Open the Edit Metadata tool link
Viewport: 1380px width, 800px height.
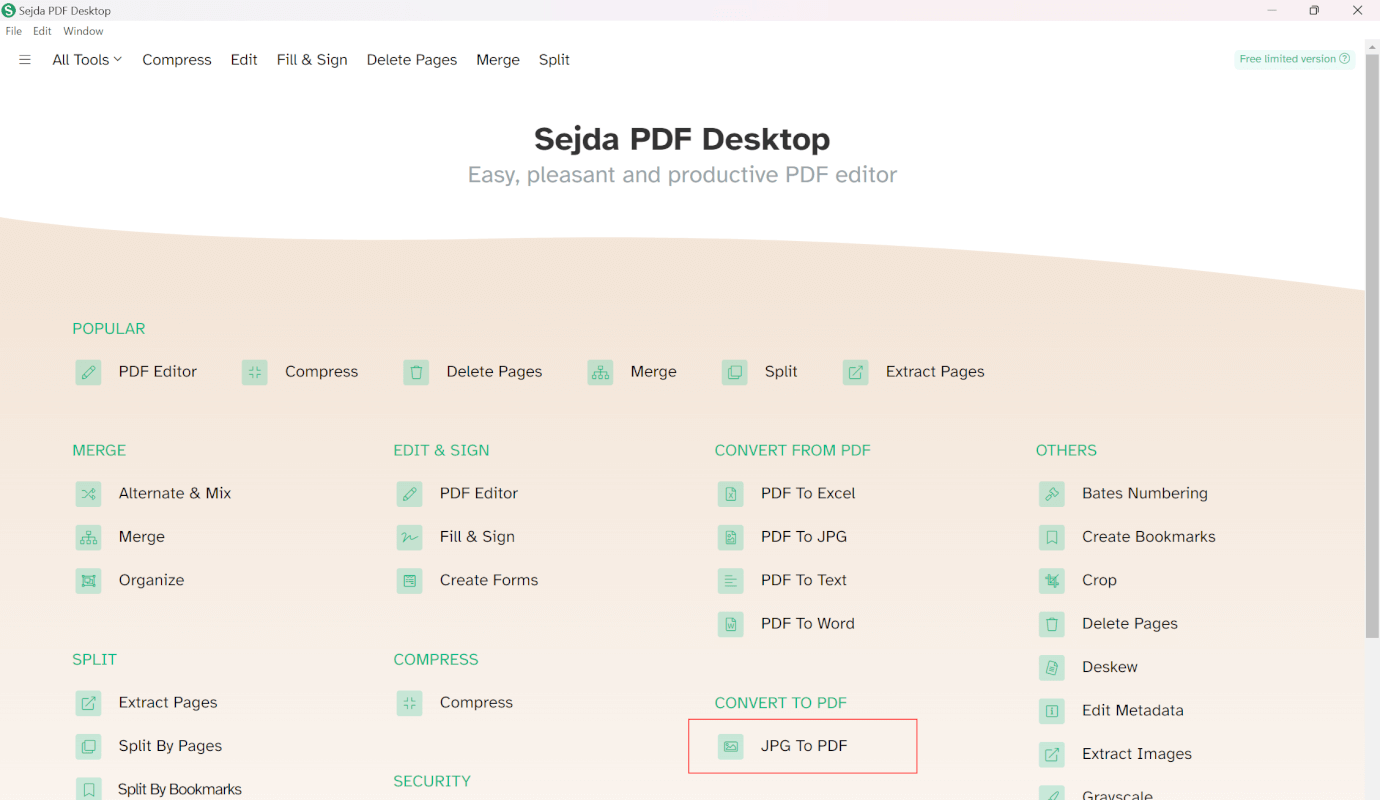(1133, 711)
